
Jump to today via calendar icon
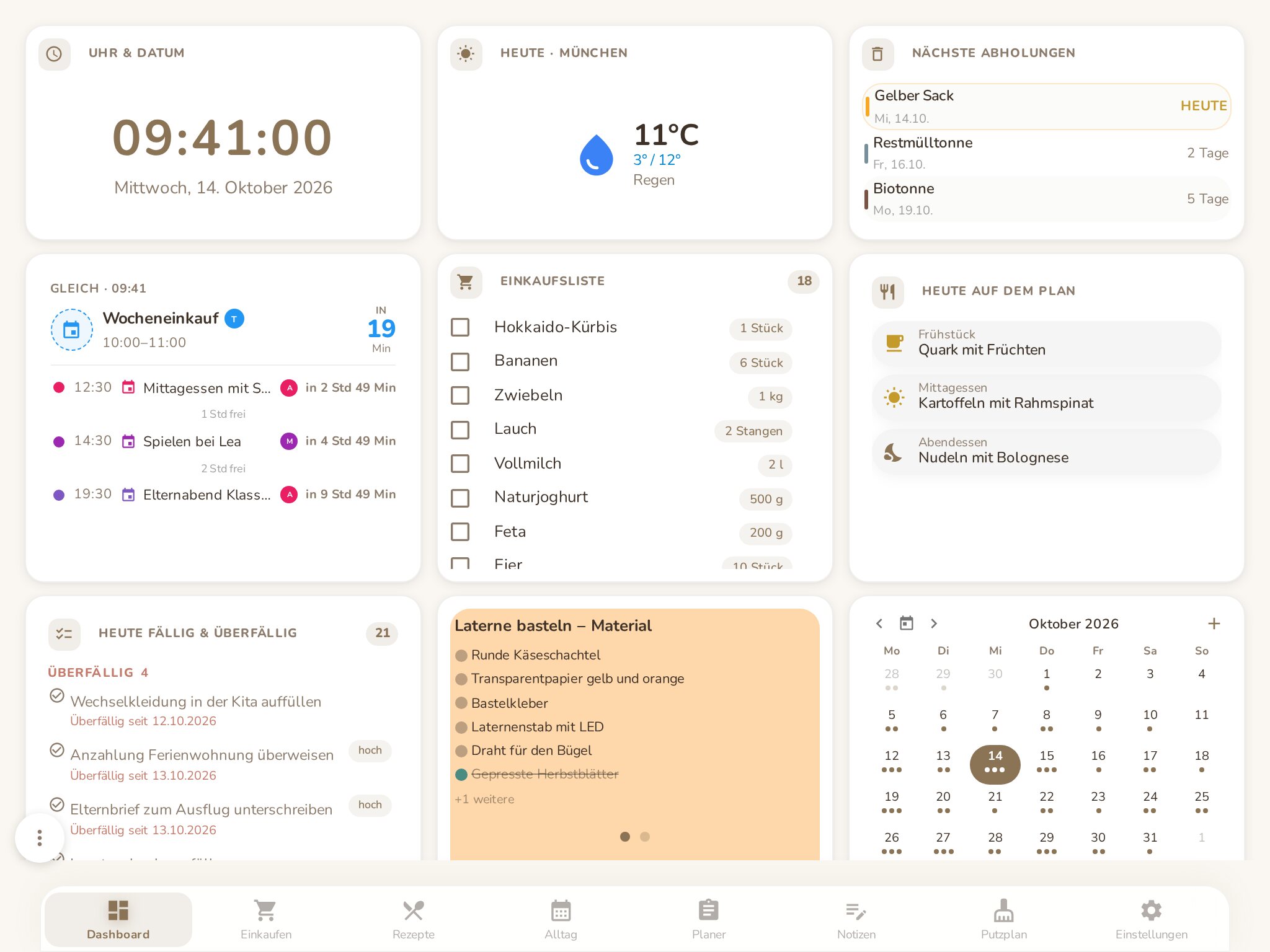pos(907,624)
